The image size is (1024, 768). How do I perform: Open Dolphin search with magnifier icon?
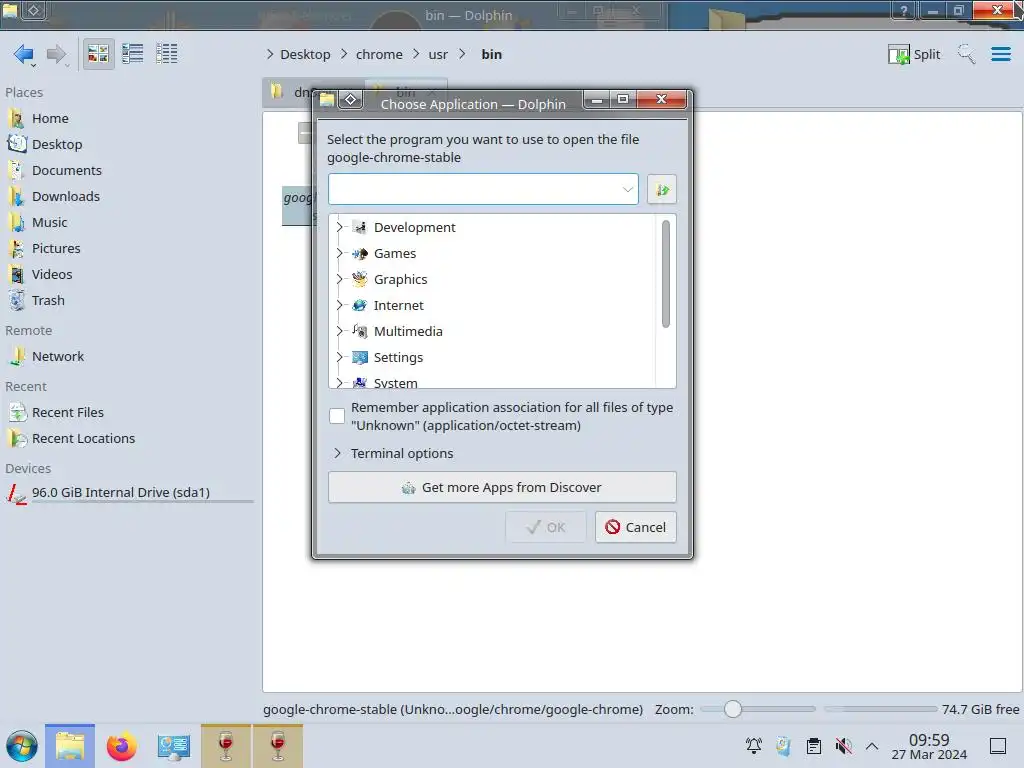click(x=966, y=54)
